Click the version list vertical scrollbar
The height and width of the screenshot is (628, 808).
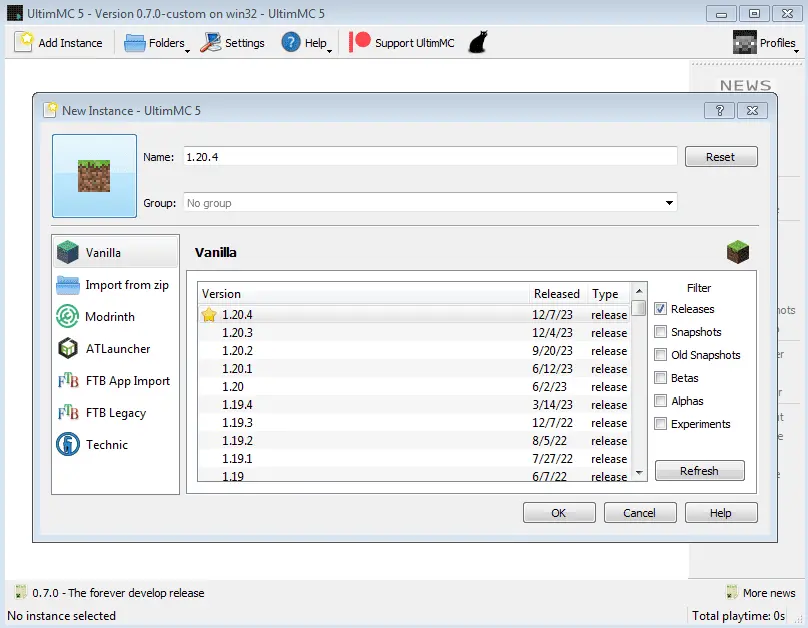pyautogui.click(x=639, y=390)
